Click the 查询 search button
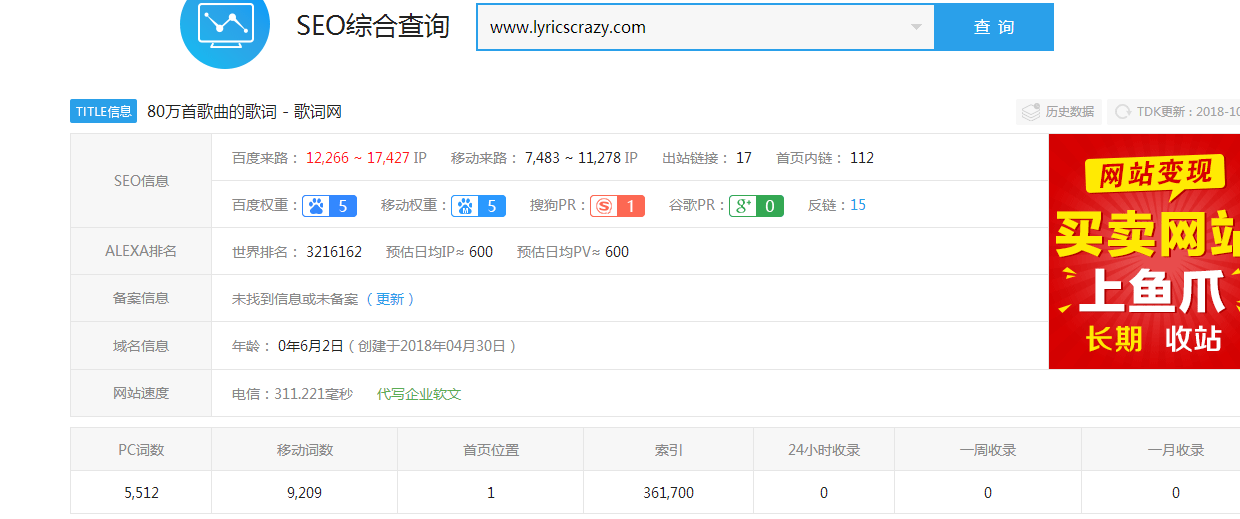 (x=994, y=27)
